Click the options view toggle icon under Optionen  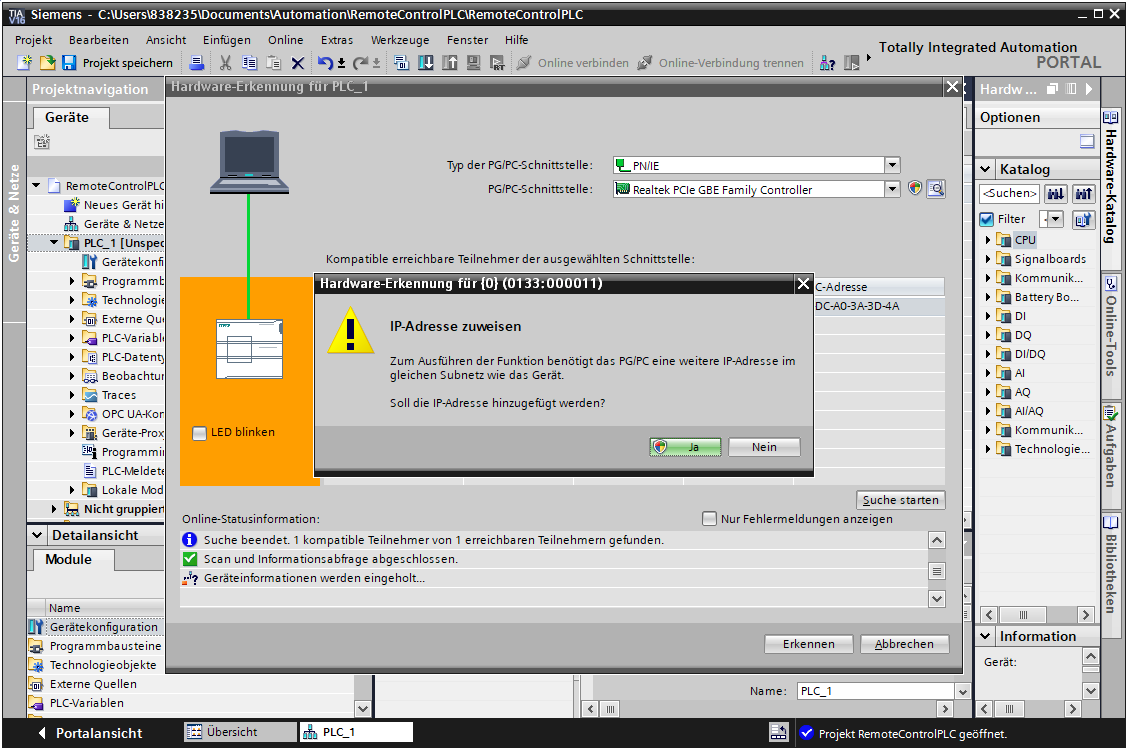click(x=1087, y=142)
